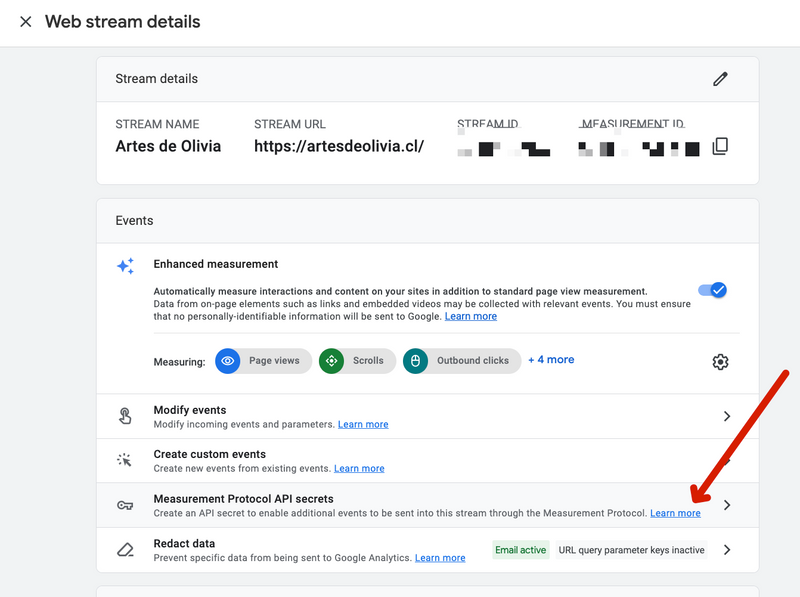Screen dimensions: 800x597
Task: Select the Scrolls chip
Action: click(357, 361)
